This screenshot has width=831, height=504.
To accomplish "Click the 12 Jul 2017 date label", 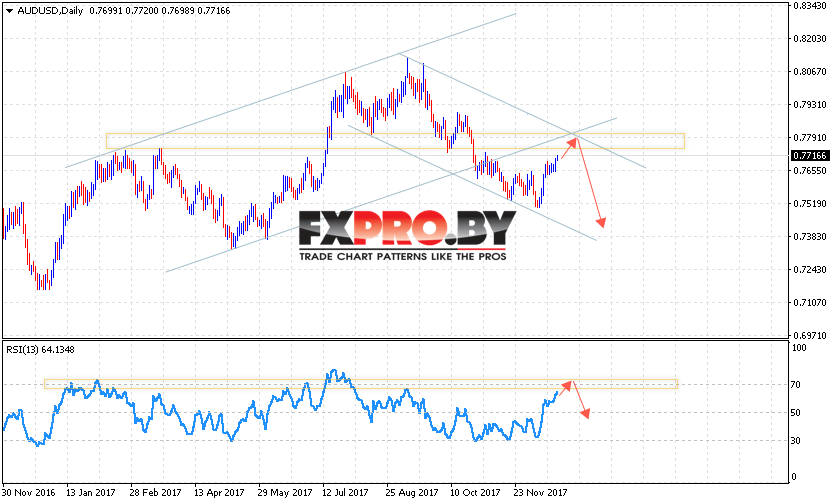I will tap(345, 493).
